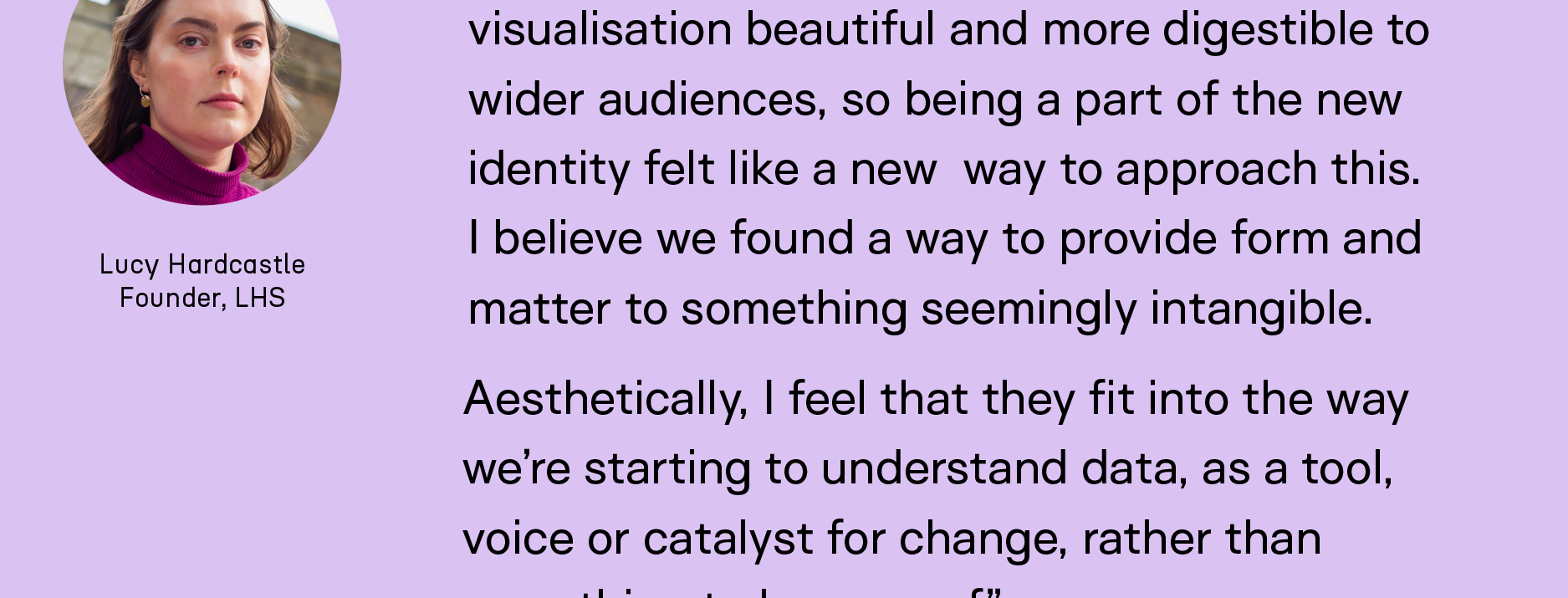Click the word seemingly
The height and width of the screenshot is (598, 1568).
point(1029,309)
